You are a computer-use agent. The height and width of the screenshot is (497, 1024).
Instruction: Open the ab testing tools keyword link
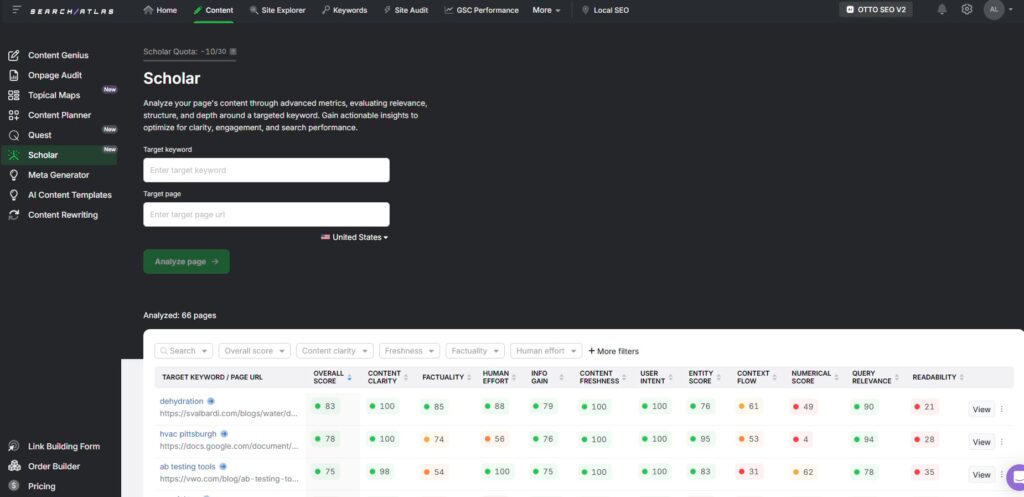[x=188, y=466]
